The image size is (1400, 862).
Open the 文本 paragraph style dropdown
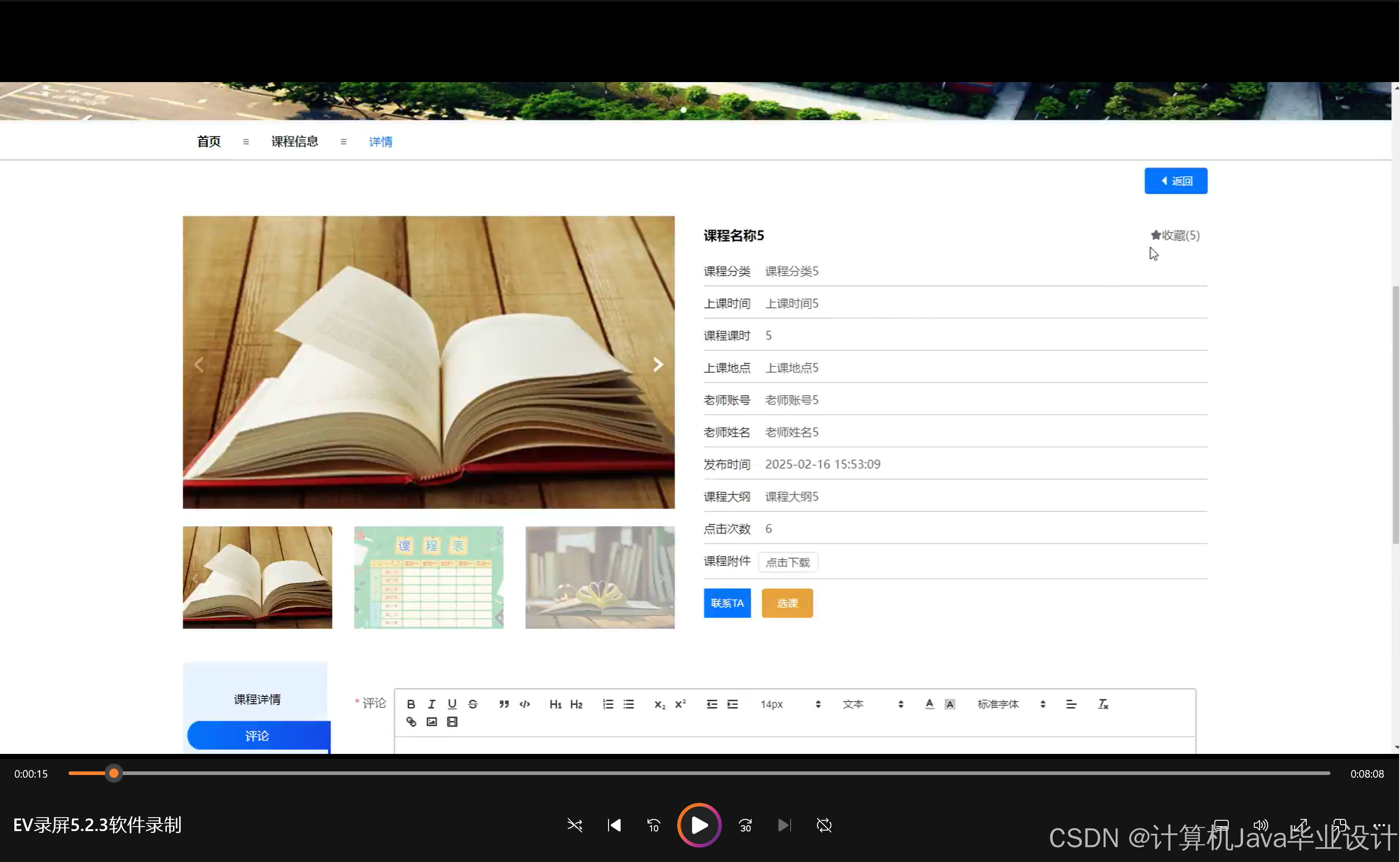873,704
